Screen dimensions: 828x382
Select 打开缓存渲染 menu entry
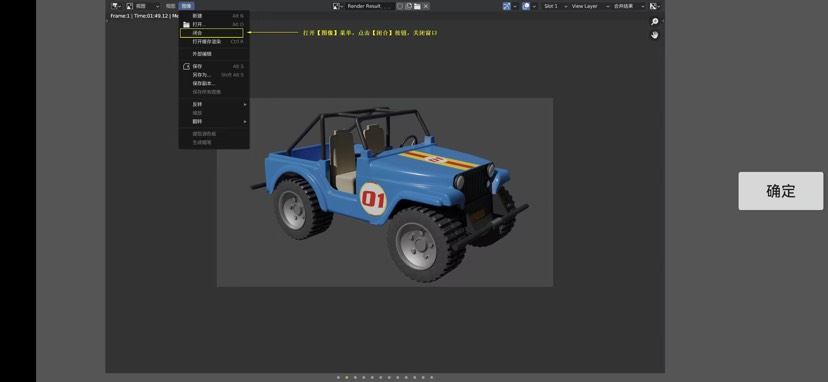(214, 41)
